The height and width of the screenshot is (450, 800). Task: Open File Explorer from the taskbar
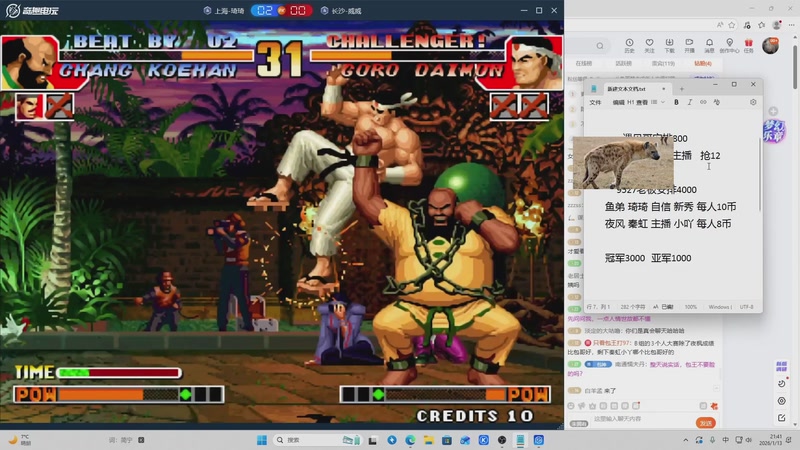tap(429, 440)
